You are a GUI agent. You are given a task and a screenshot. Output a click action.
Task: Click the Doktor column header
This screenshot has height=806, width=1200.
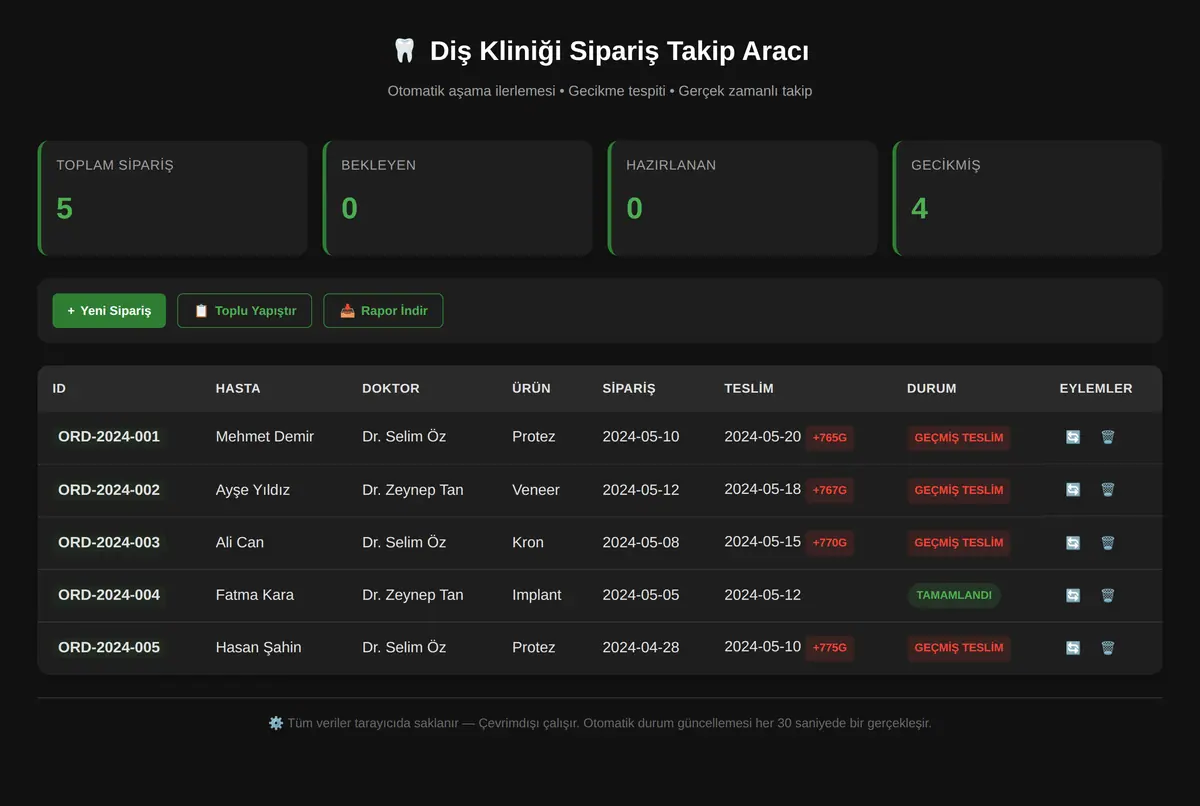[391, 388]
